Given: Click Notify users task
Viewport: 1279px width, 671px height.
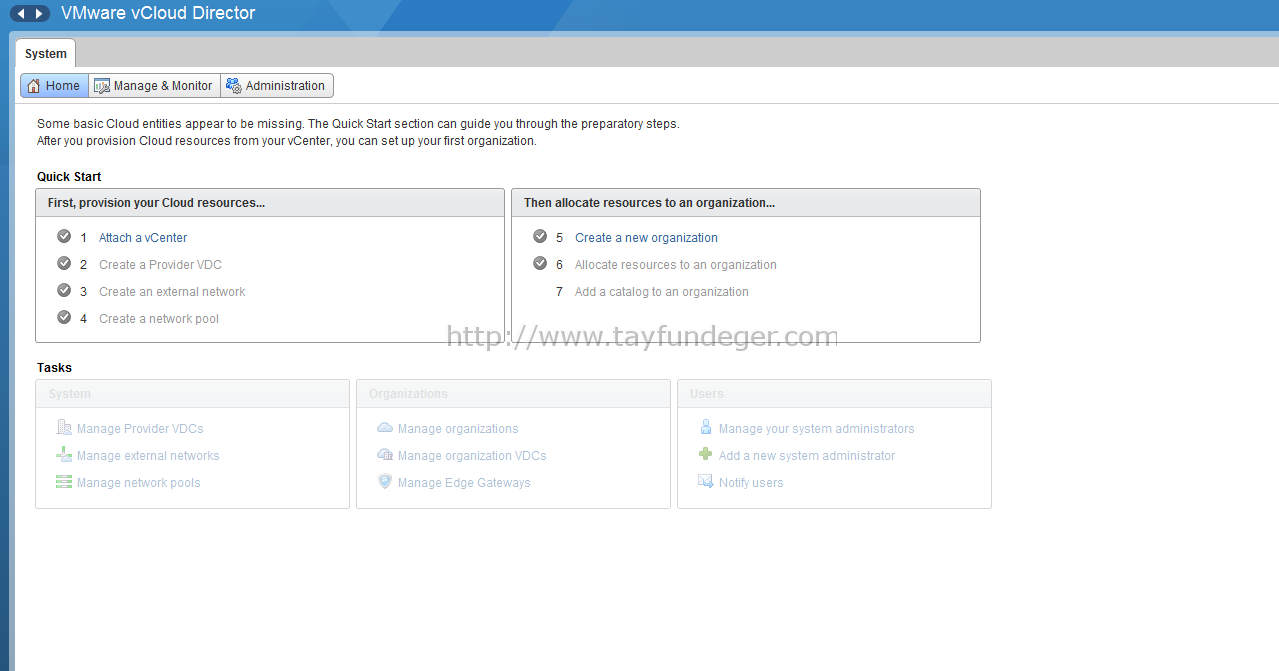Looking at the screenshot, I should (751, 483).
